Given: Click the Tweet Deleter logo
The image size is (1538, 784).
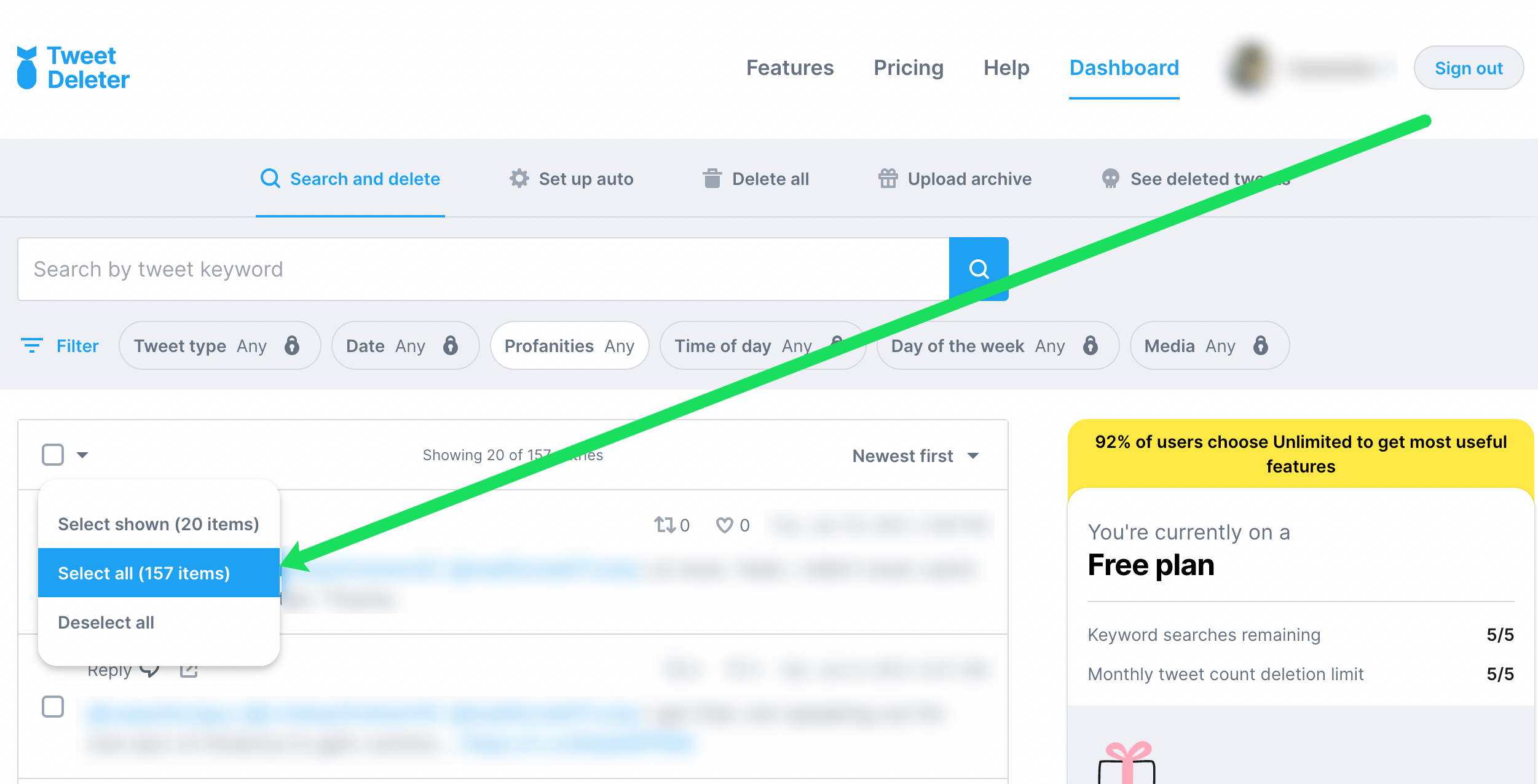Looking at the screenshot, I should coord(73,68).
